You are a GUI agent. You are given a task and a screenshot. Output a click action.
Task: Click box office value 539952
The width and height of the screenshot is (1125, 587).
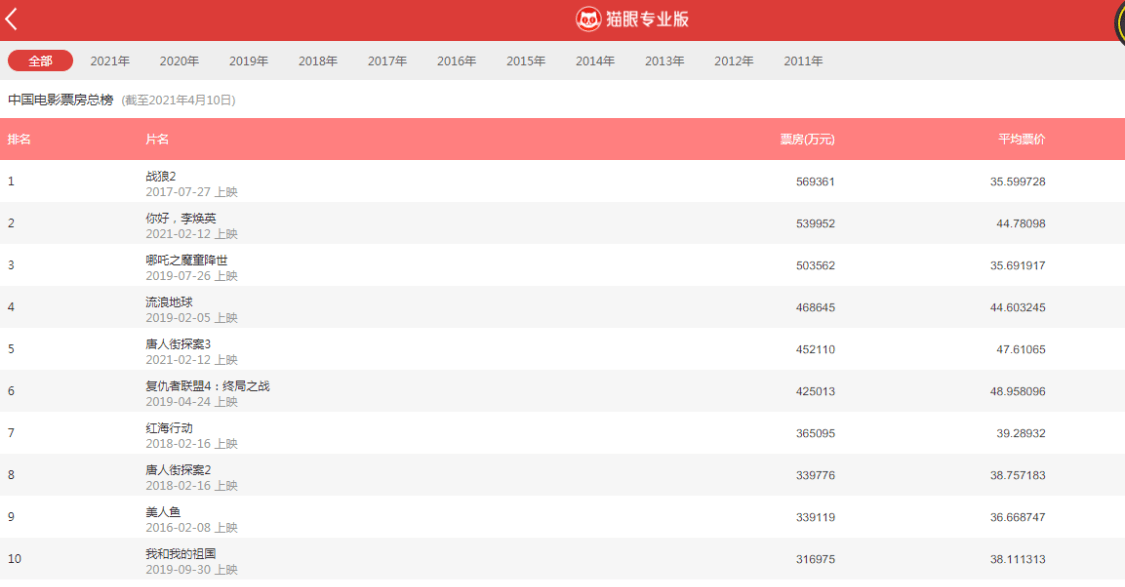(x=815, y=224)
